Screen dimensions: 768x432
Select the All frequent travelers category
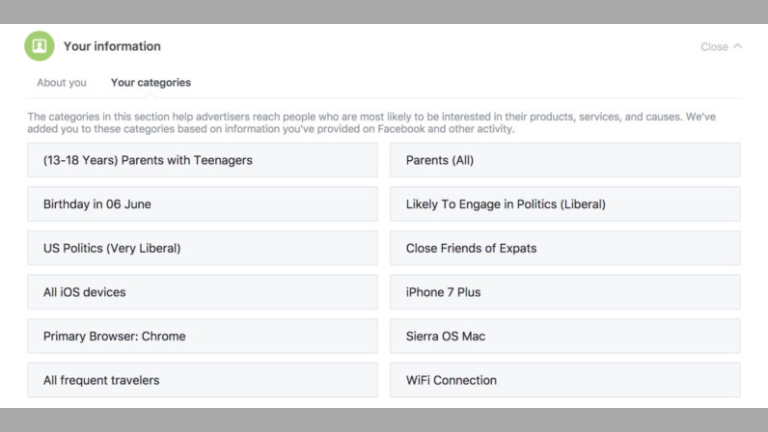coord(202,380)
